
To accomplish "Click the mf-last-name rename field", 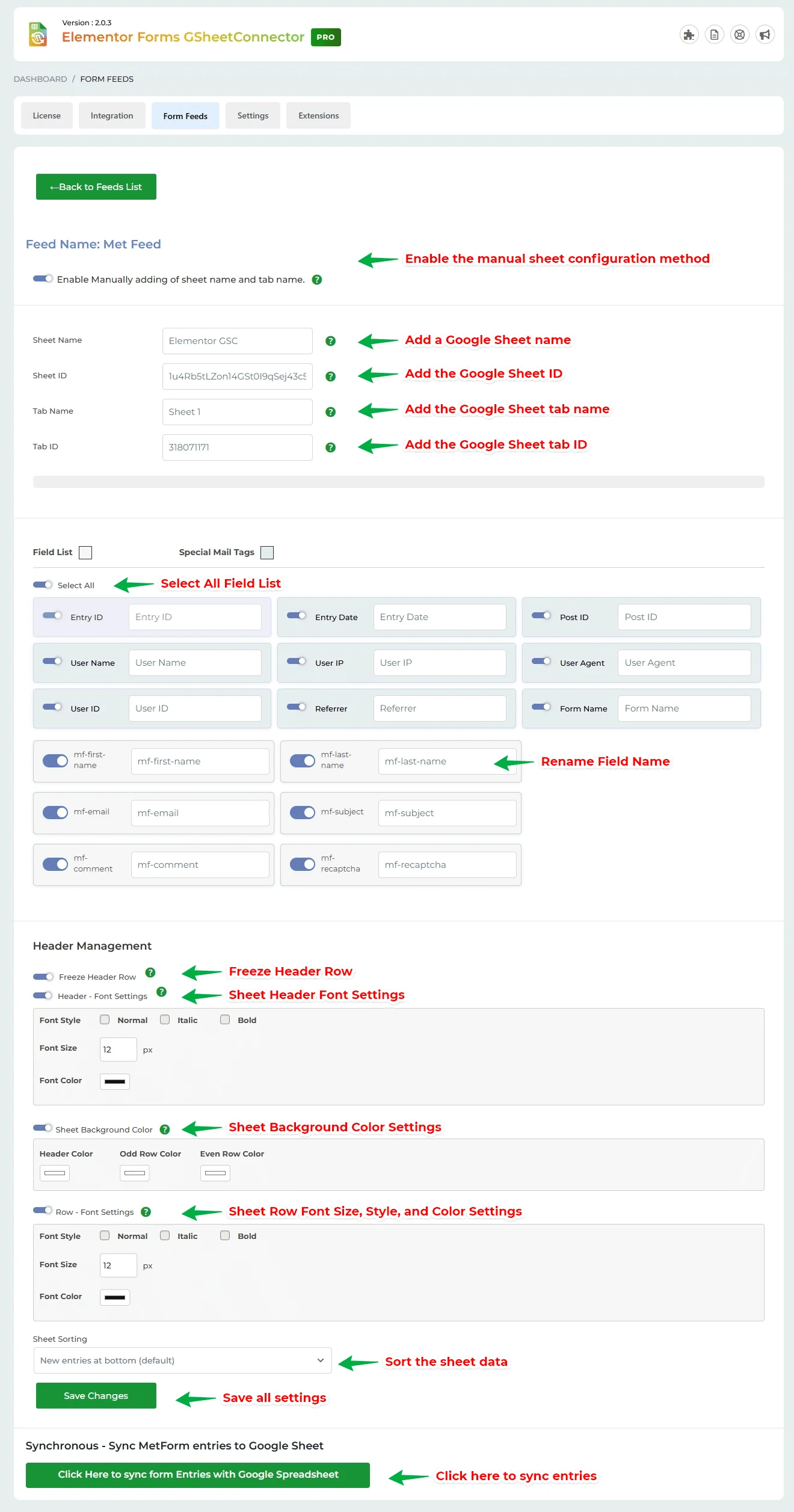I will coord(447,761).
